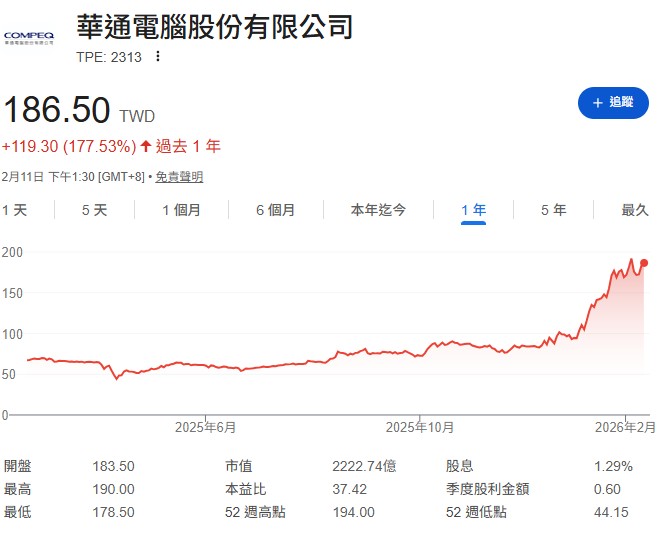Click the 過去 1 年 period text
This screenshot has height=537, width=657.
[x=188, y=147]
